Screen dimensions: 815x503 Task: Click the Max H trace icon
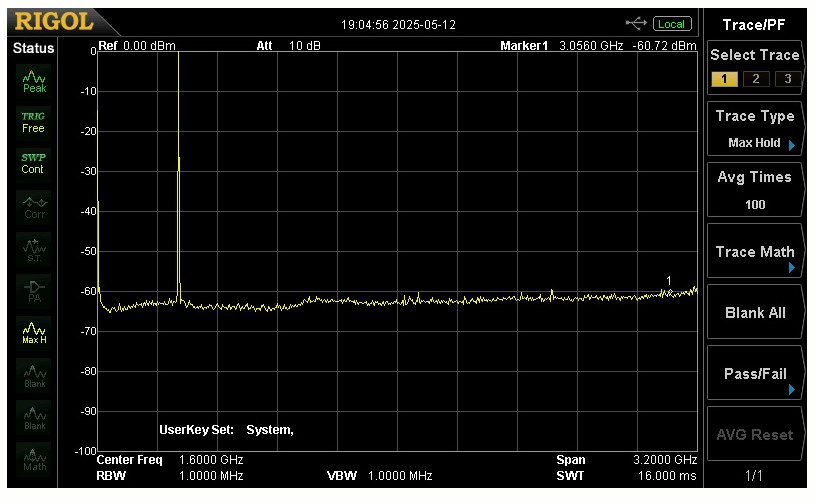(x=34, y=333)
